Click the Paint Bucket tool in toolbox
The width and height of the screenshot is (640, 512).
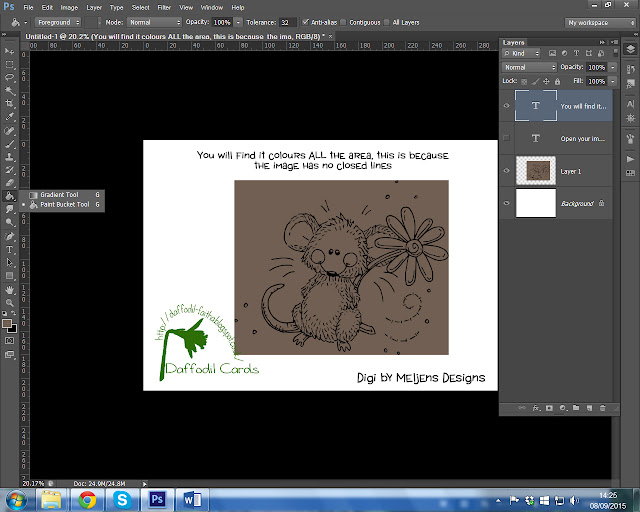9,196
